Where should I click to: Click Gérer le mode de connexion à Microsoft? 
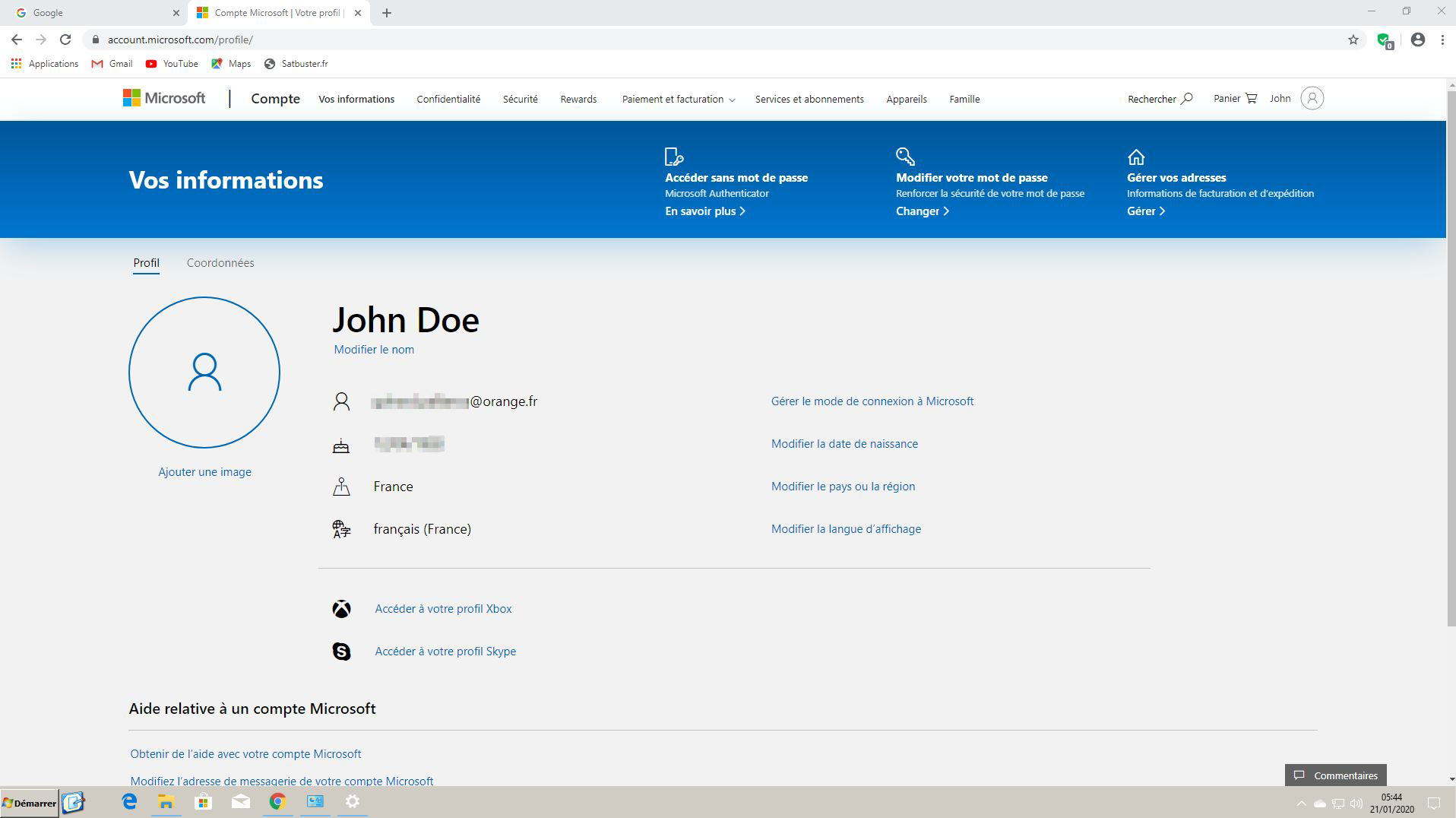coord(872,401)
